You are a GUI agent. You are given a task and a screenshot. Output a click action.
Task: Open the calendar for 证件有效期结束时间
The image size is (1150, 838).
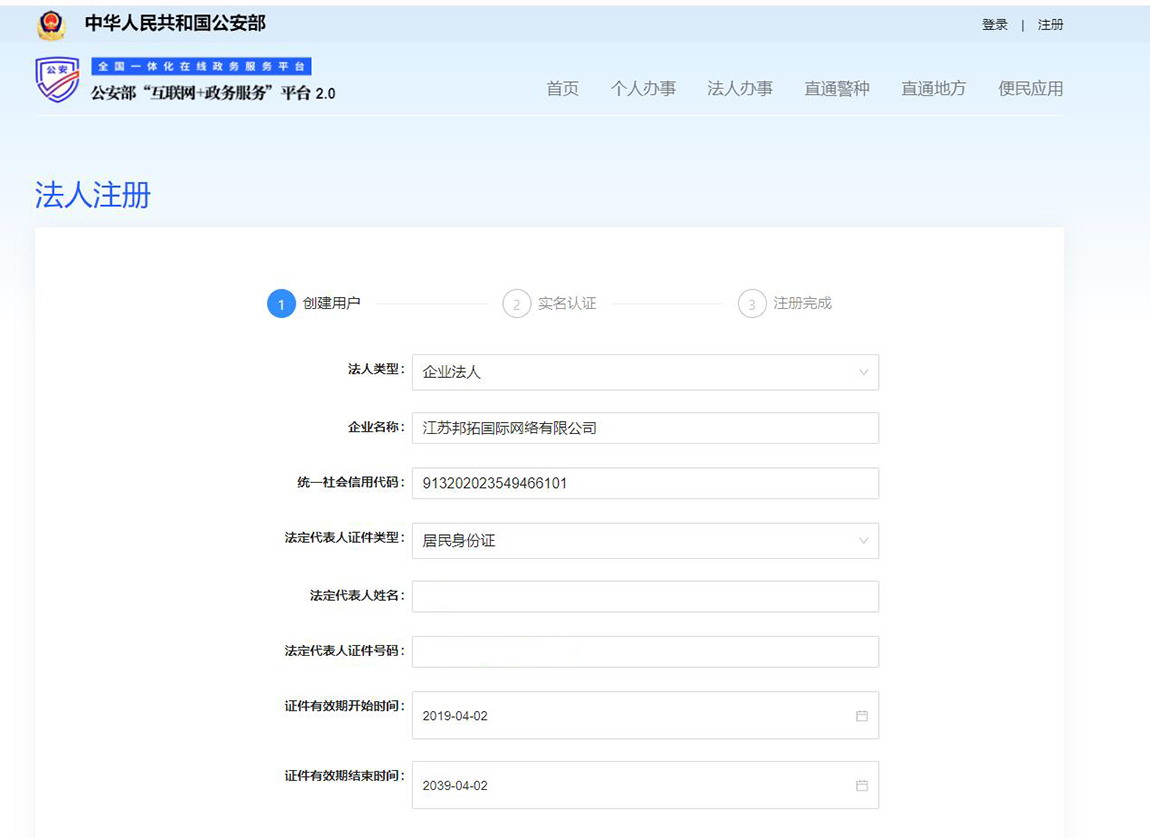pos(861,785)
